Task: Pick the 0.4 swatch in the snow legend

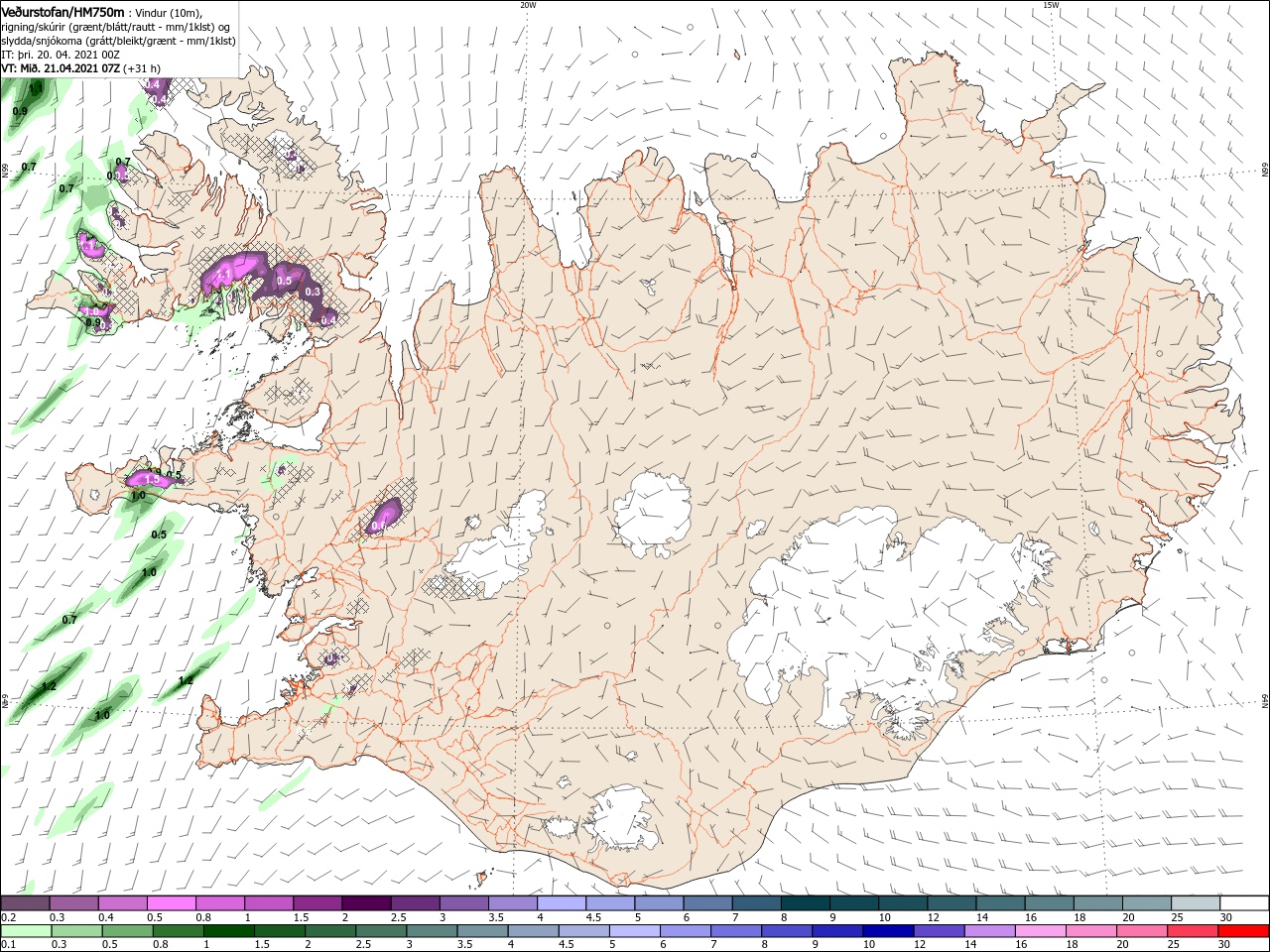Action: [x=122, y=903]
